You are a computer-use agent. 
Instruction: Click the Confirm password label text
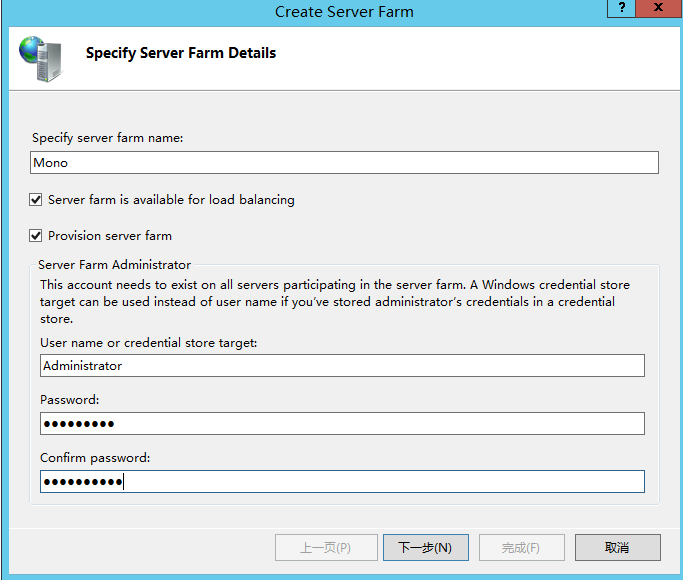pyautogui.click(x=94, y=458)
